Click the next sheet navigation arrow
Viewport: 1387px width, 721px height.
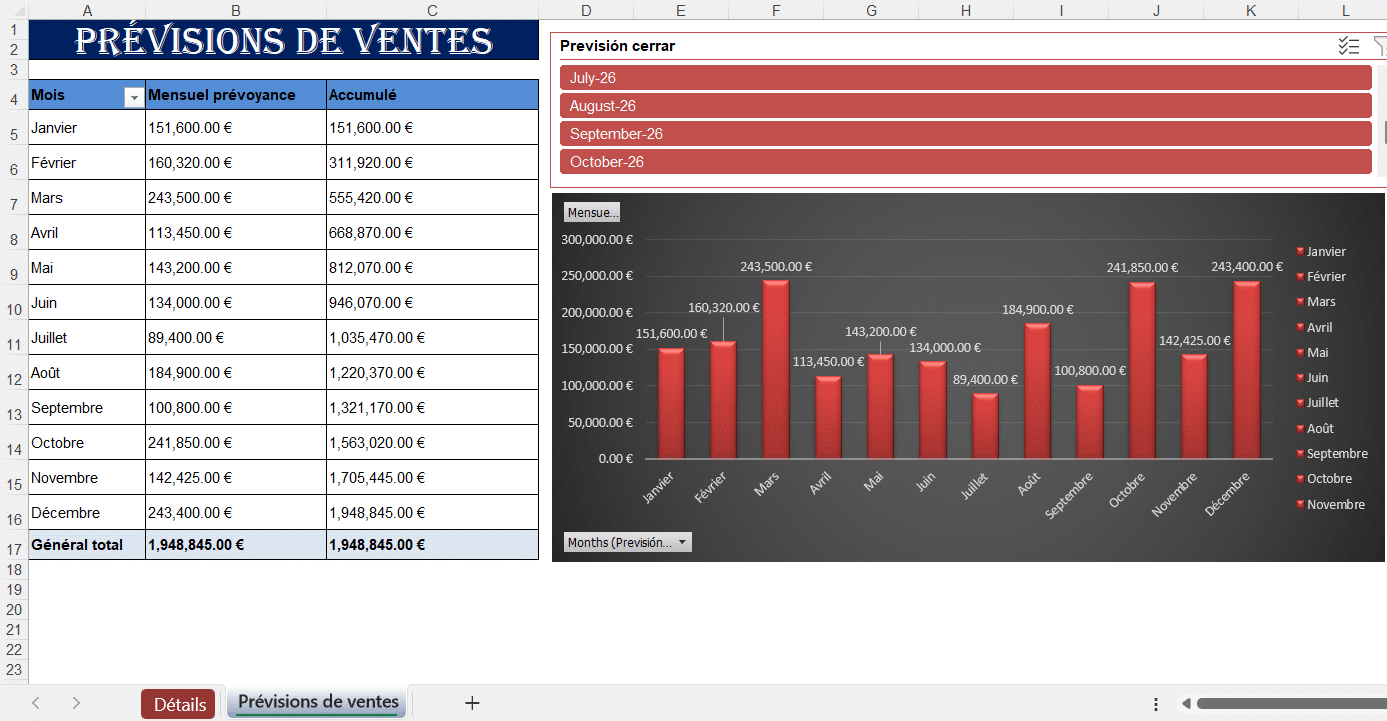[75, 703]
